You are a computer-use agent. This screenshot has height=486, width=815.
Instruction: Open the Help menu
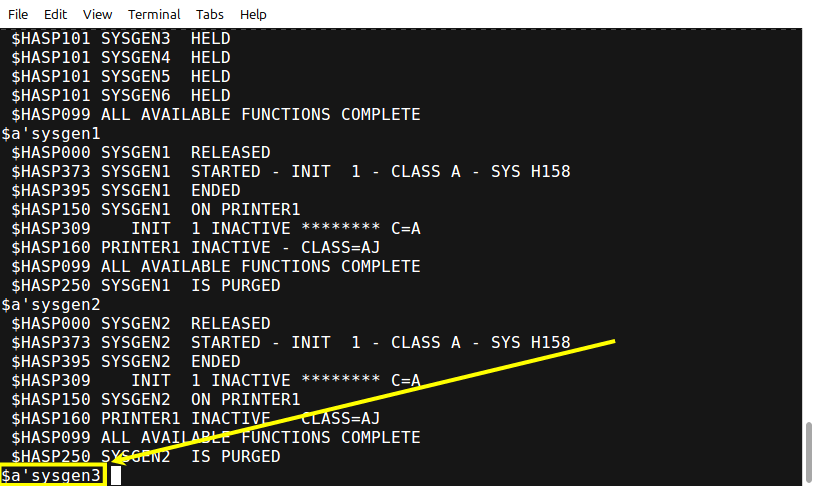(253, 15)
